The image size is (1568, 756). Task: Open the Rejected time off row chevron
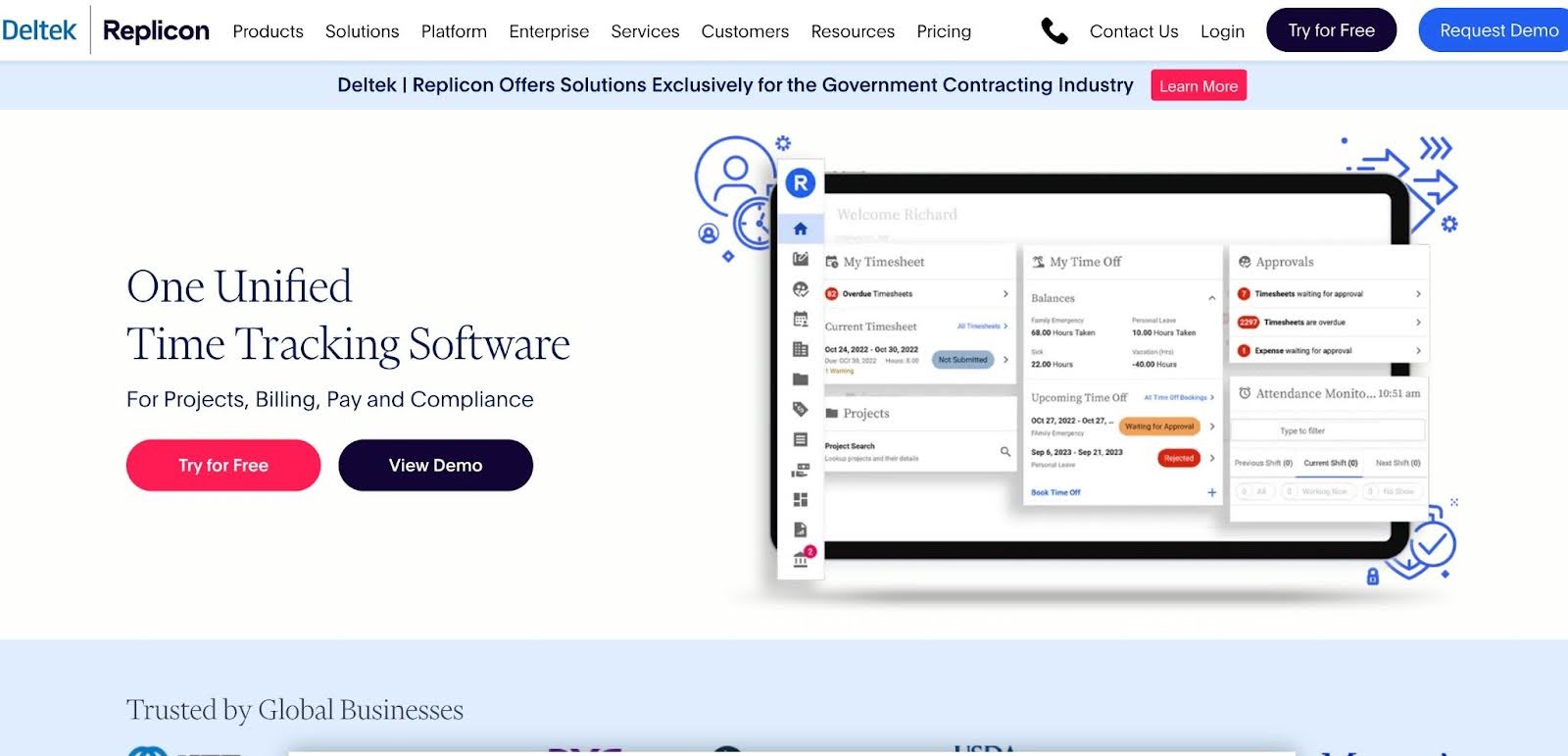(1212, 458)
